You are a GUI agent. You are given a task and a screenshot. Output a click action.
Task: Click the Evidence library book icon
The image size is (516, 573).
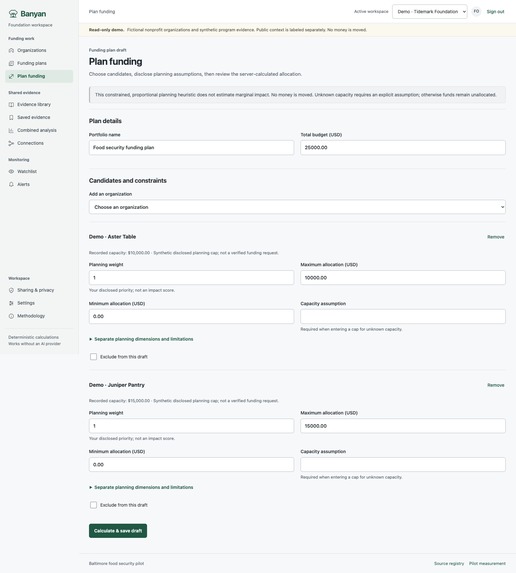[x=11, y=105]
